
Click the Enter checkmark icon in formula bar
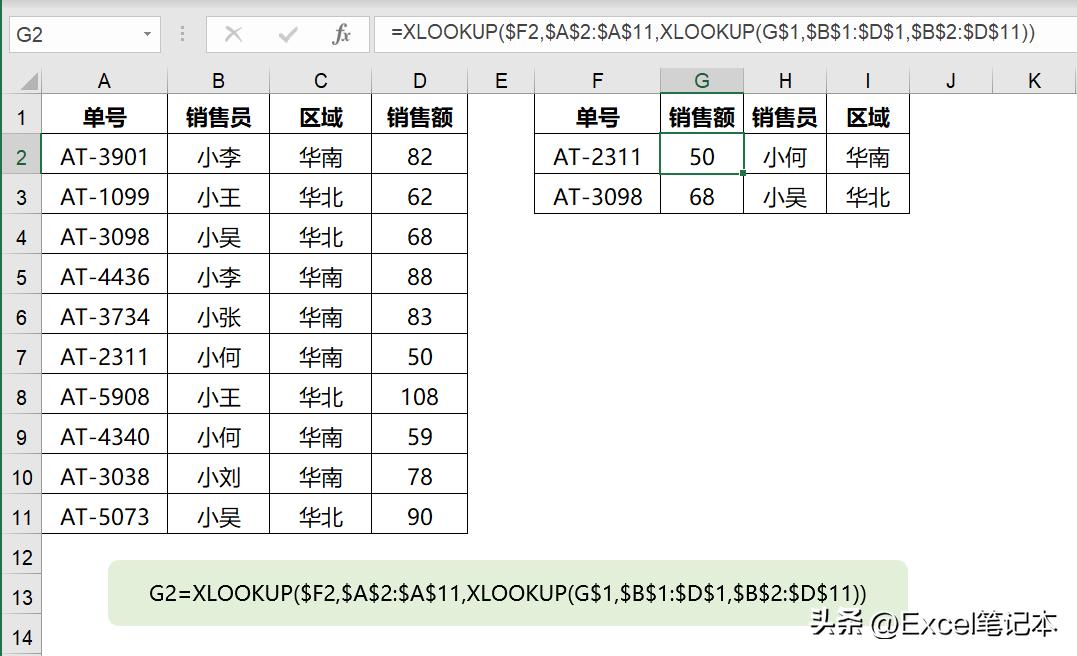click(x=286, y=33)
